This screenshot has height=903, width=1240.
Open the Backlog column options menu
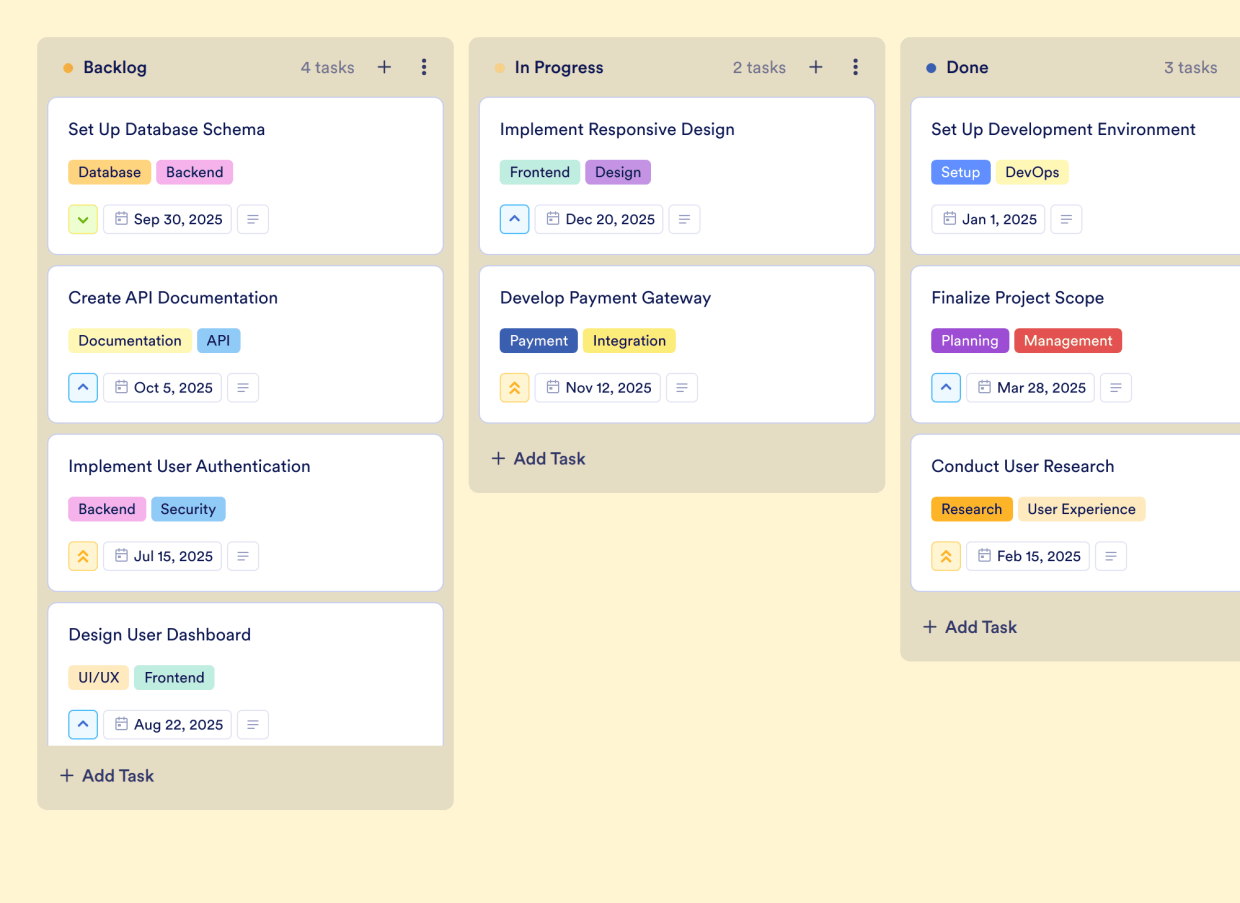coord(424,67)
